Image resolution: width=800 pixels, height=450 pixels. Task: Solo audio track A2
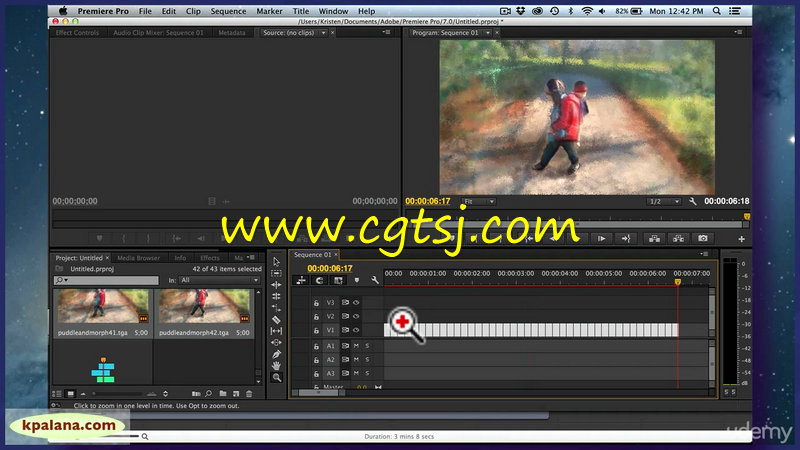pos(367,360)
